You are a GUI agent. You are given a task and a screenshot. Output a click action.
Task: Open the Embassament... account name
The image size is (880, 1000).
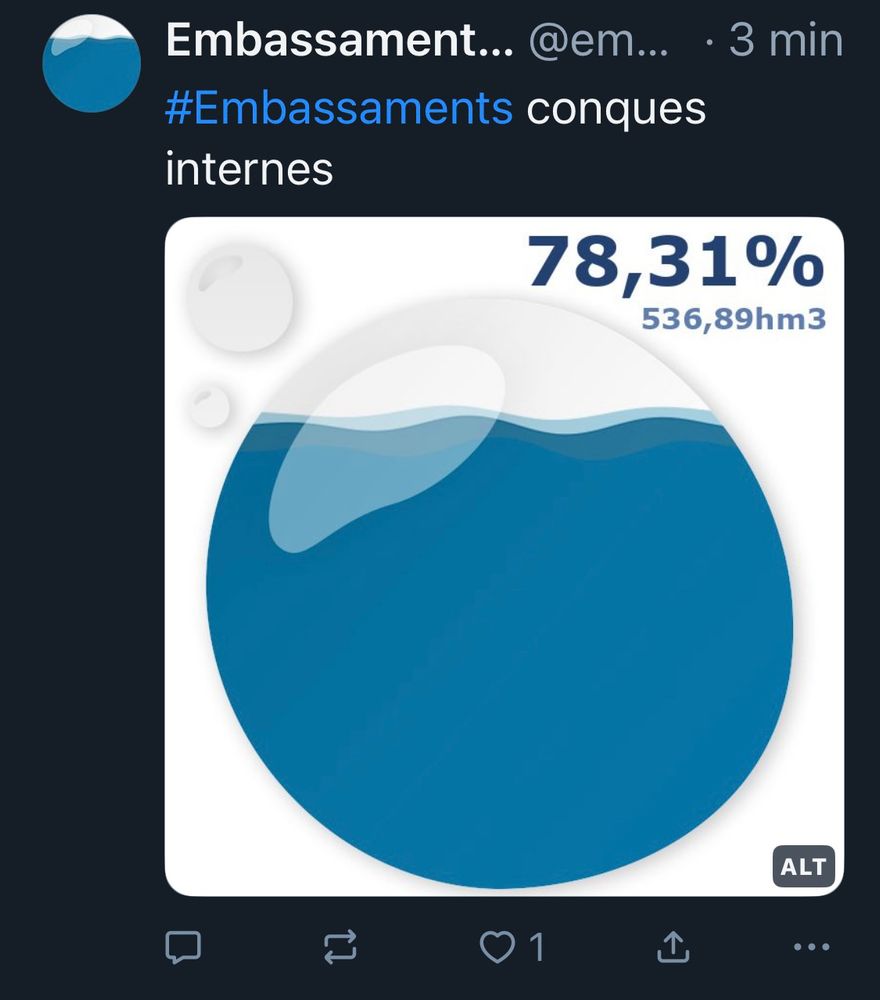(339, 40)
